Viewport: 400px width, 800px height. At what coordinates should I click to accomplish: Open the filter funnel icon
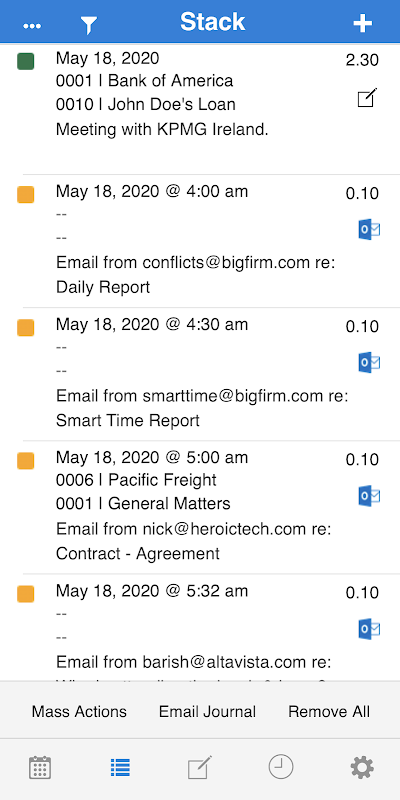[89, 24]
